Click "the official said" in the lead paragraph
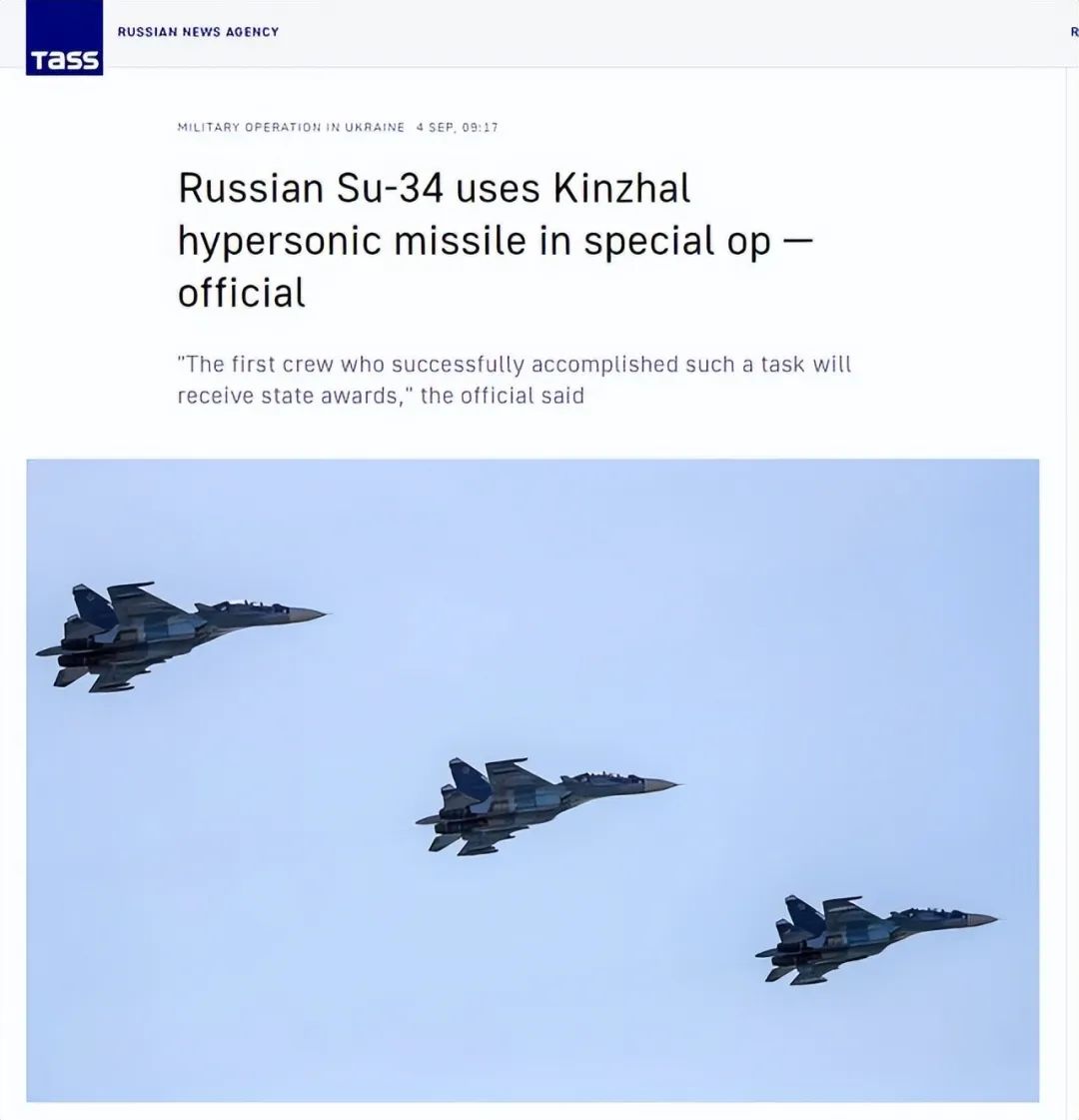The image size is (1079, 1120). (x=502, y=396)
